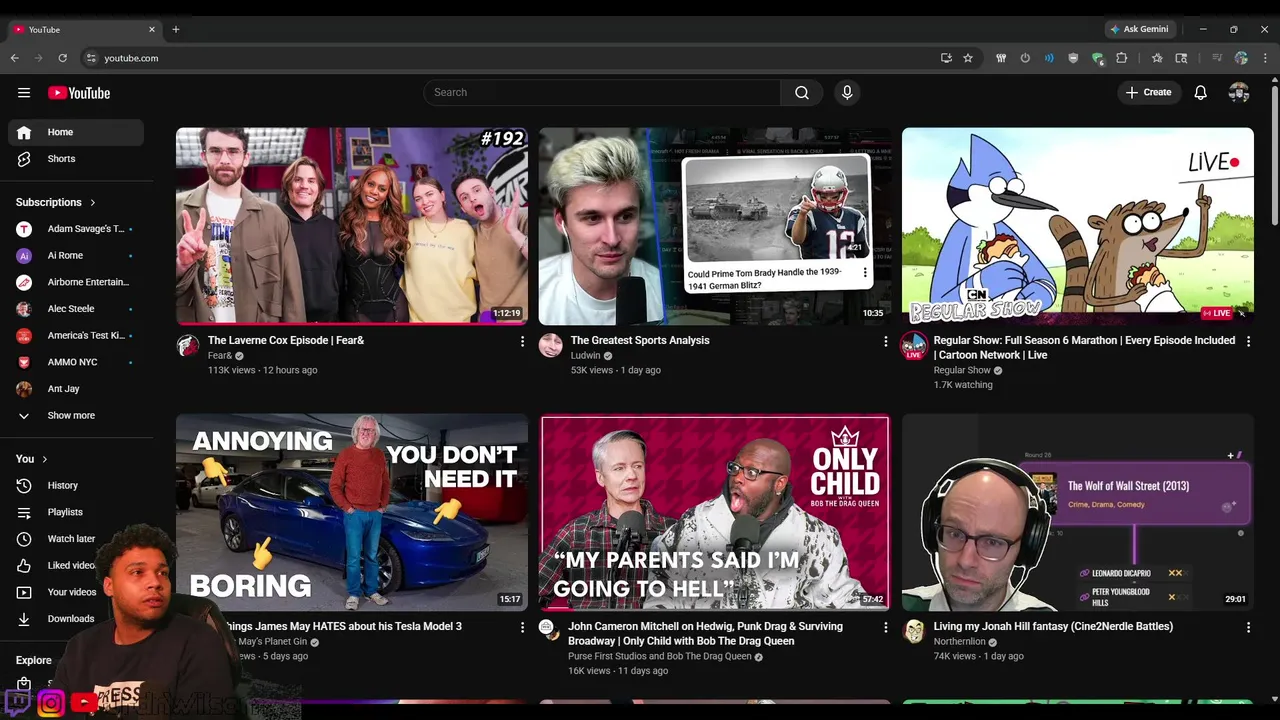The width and height of the screenshot is (1280, 720).
Task: Expand the You section chevron
Action: [44, 459]
